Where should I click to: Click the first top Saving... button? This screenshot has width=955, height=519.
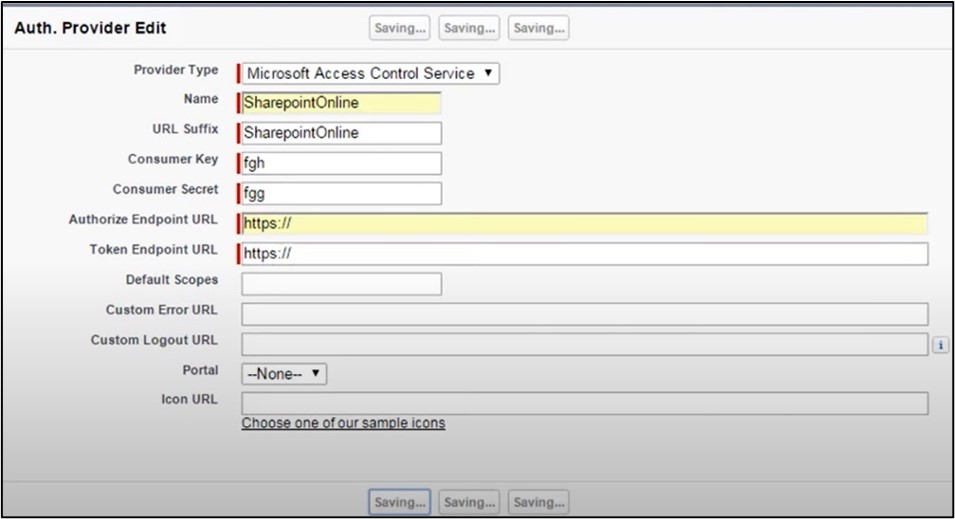coord(400,28)
